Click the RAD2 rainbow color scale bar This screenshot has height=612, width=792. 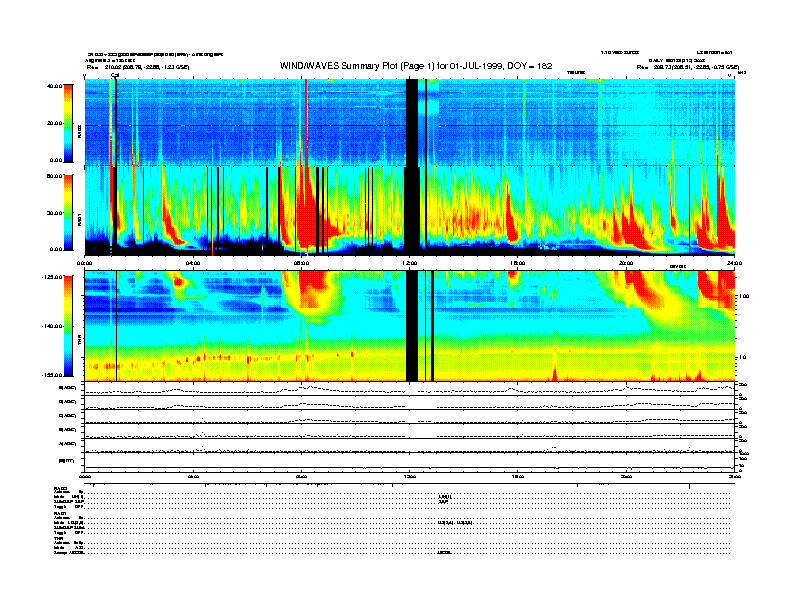[x=68, y=123]
